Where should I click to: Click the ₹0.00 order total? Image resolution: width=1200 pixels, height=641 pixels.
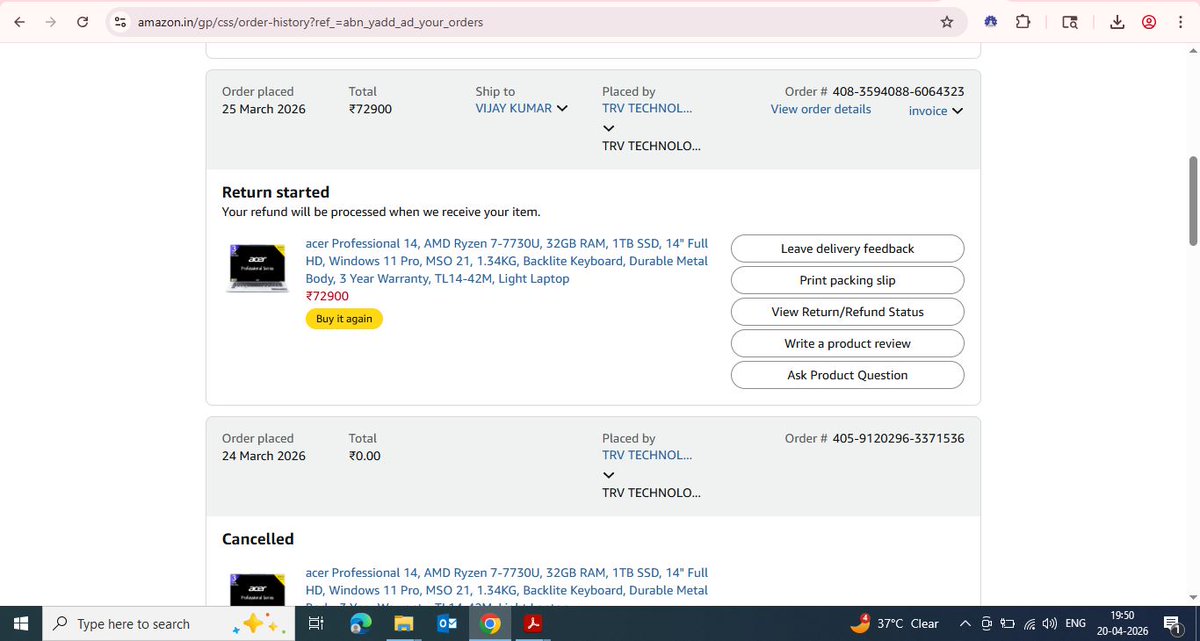[x=365, y=456]
